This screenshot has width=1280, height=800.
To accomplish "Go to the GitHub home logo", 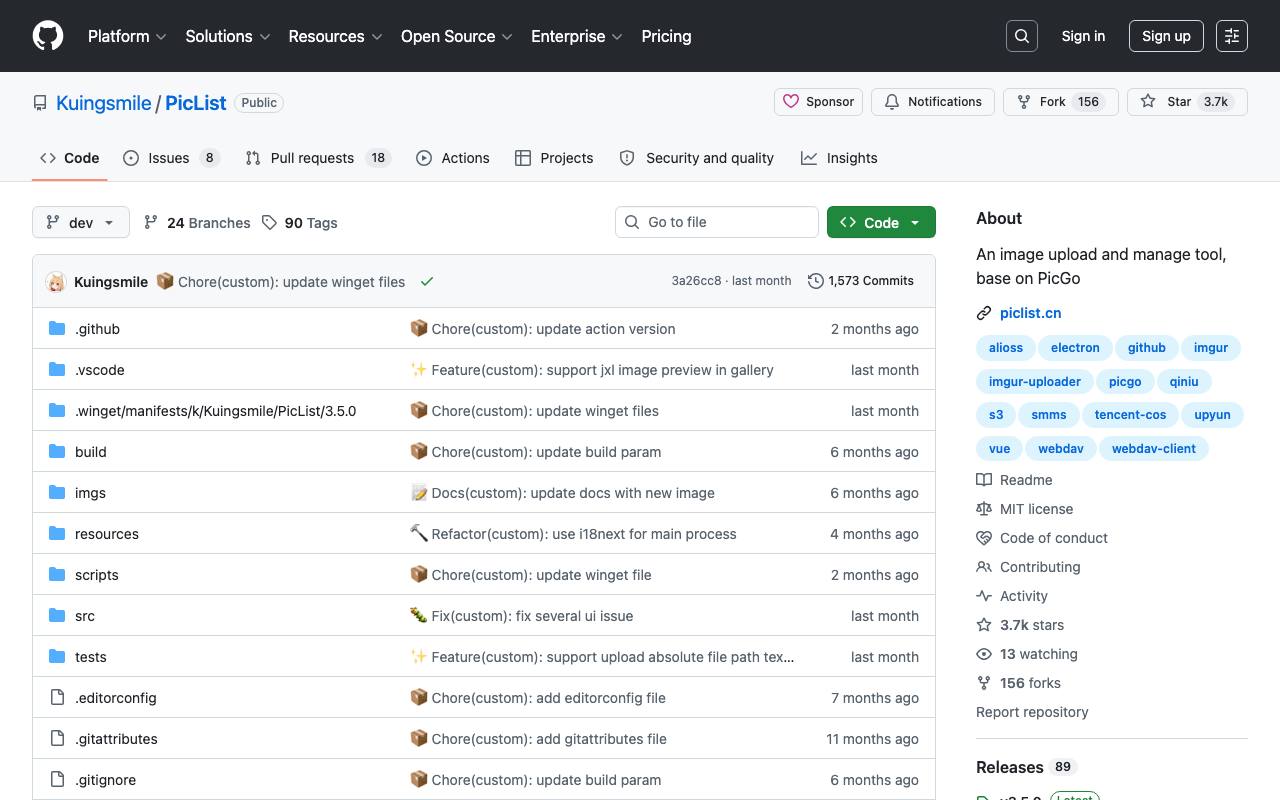I will [x=48, y=36].
